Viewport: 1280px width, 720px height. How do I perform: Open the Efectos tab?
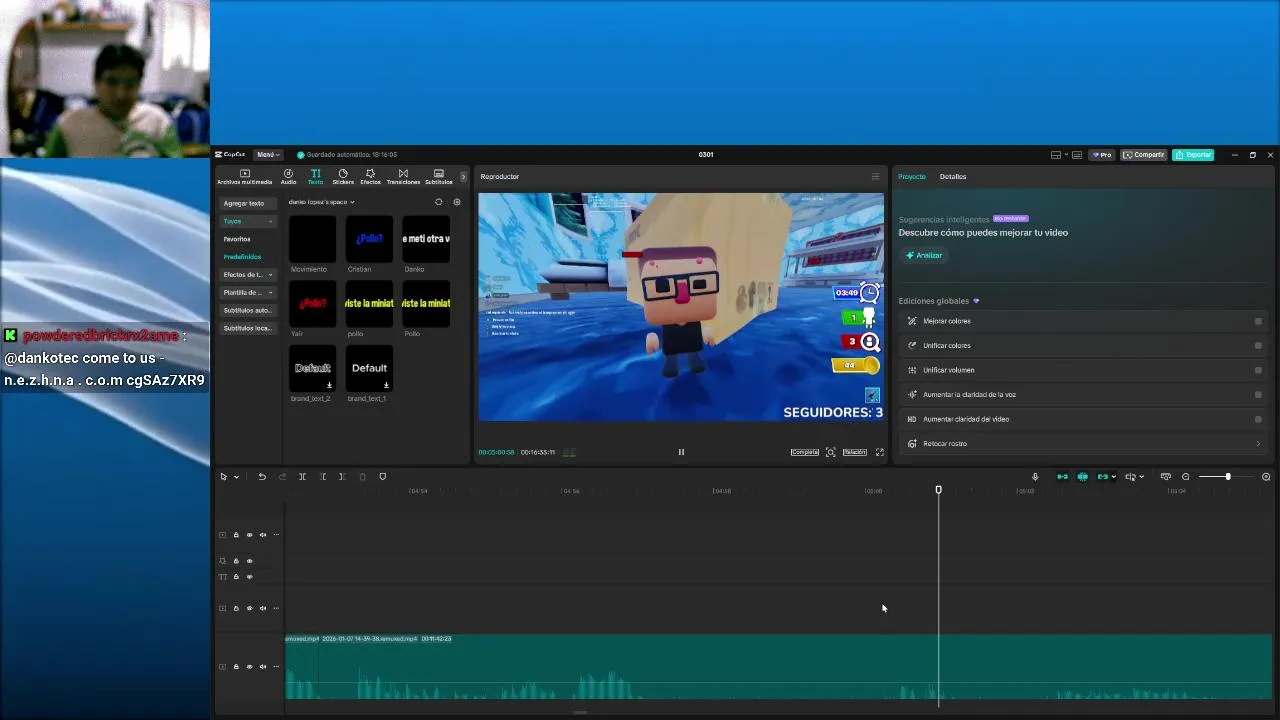pos(370,177)
